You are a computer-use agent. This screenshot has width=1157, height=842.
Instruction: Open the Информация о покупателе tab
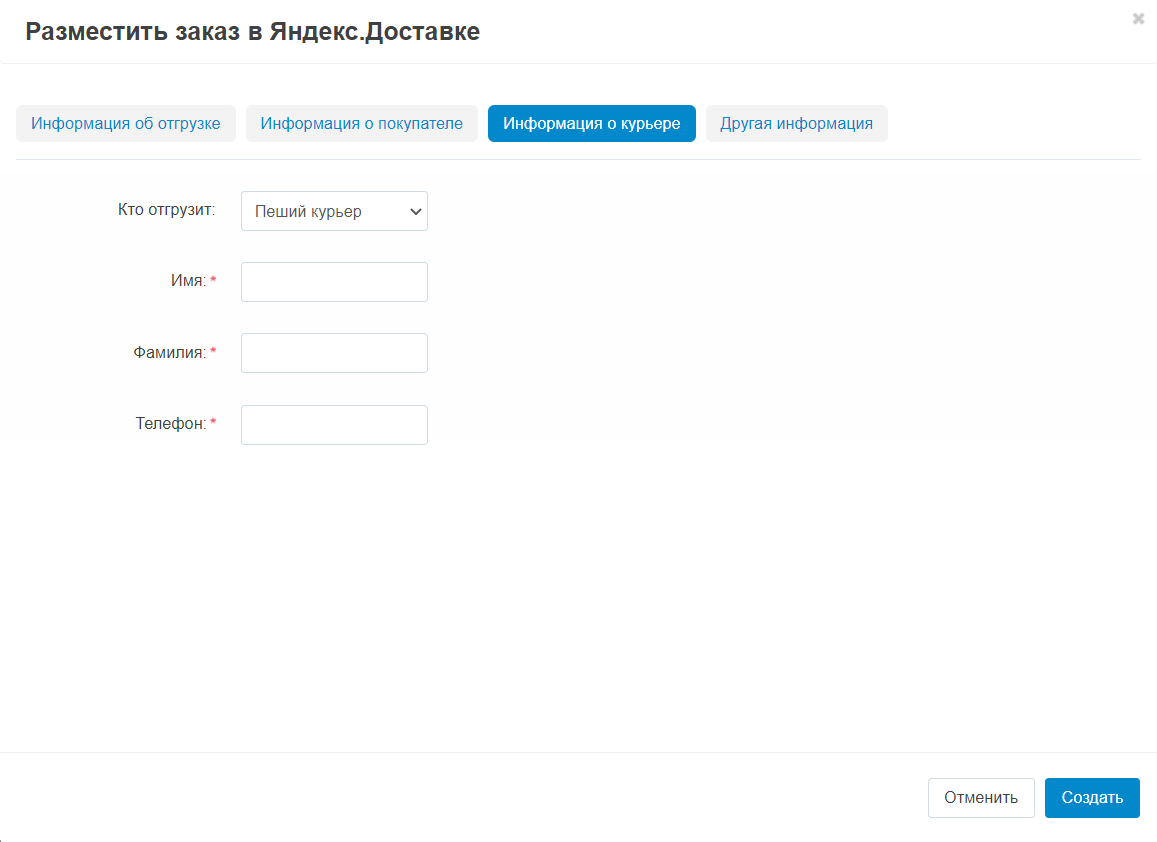362,124
